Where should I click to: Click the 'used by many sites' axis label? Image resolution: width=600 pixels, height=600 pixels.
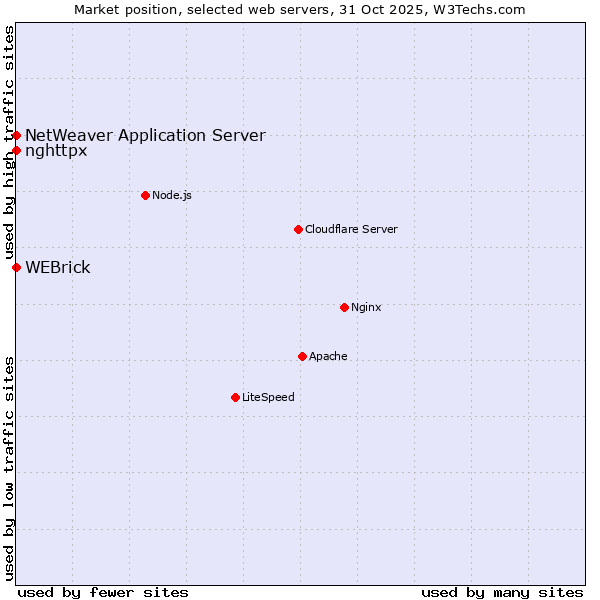(x=502, y=592)
